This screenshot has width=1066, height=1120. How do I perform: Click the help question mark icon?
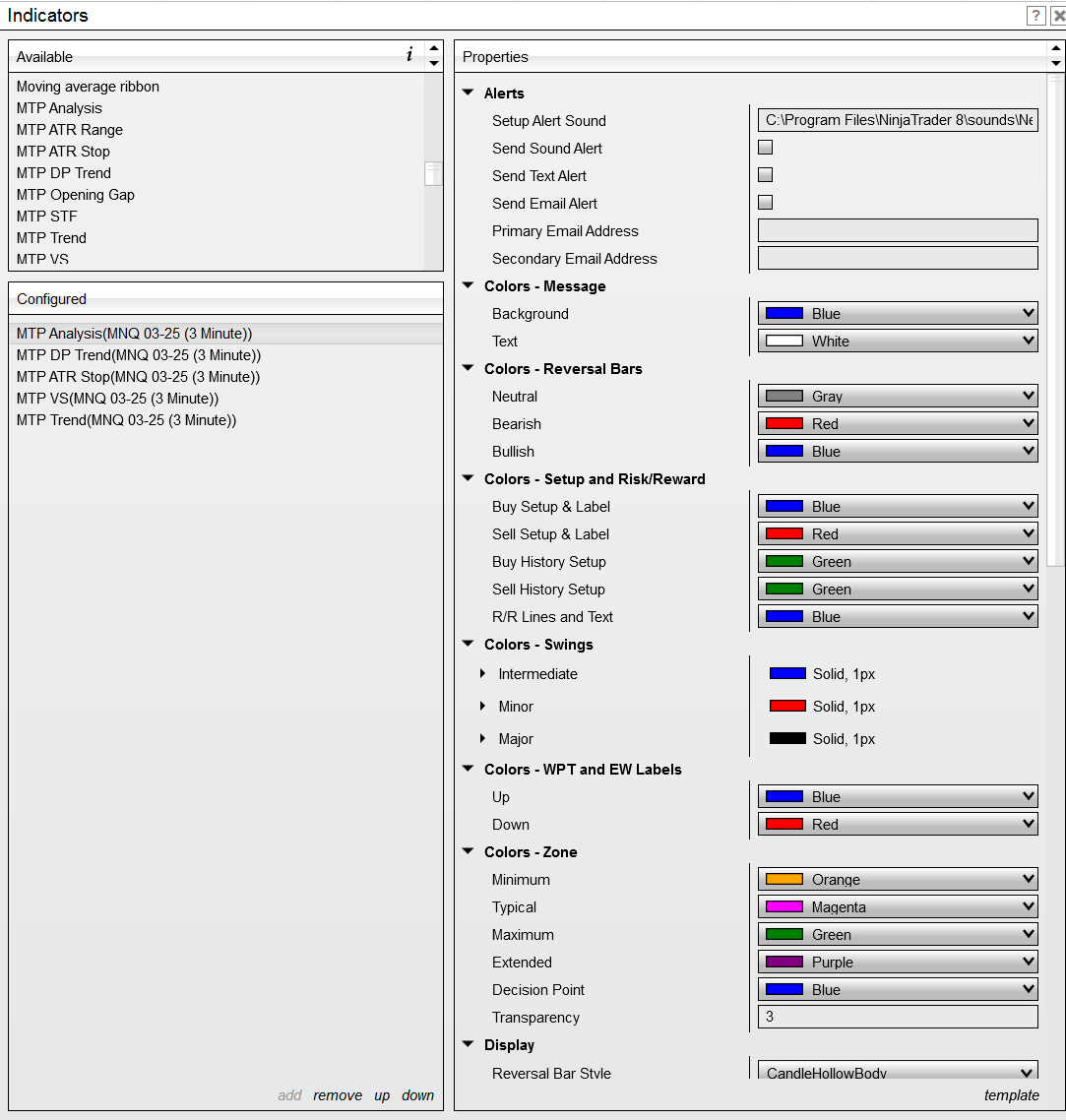[x=1035, y=16]
